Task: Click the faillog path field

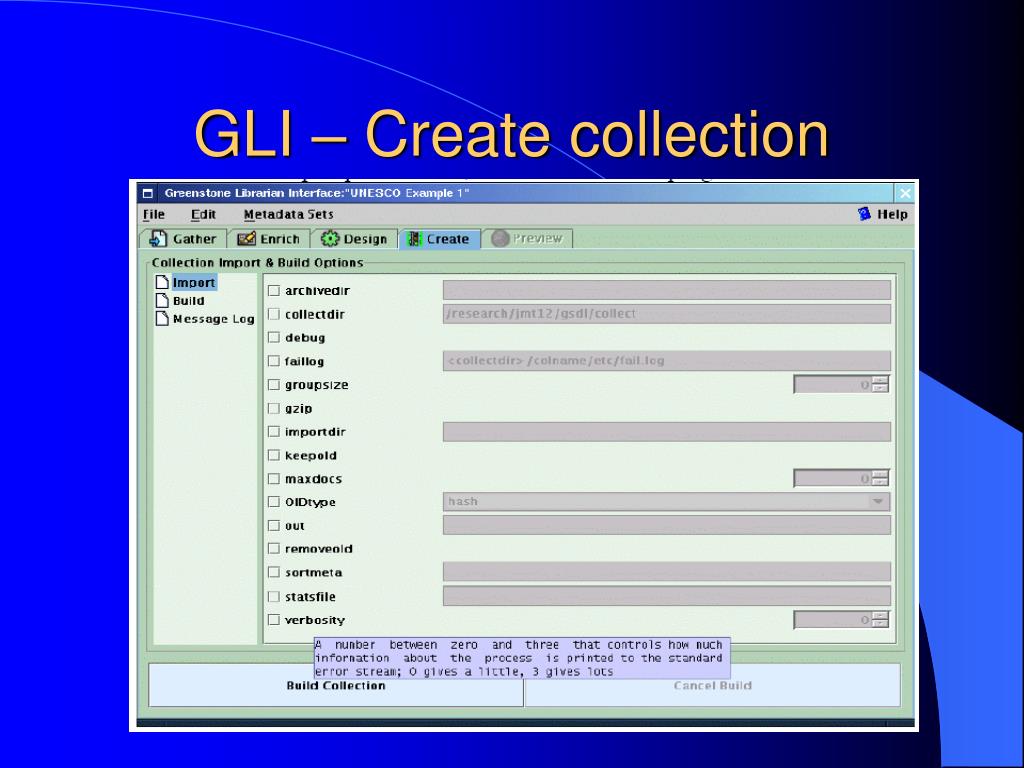Action: click(x=667, y=361)
